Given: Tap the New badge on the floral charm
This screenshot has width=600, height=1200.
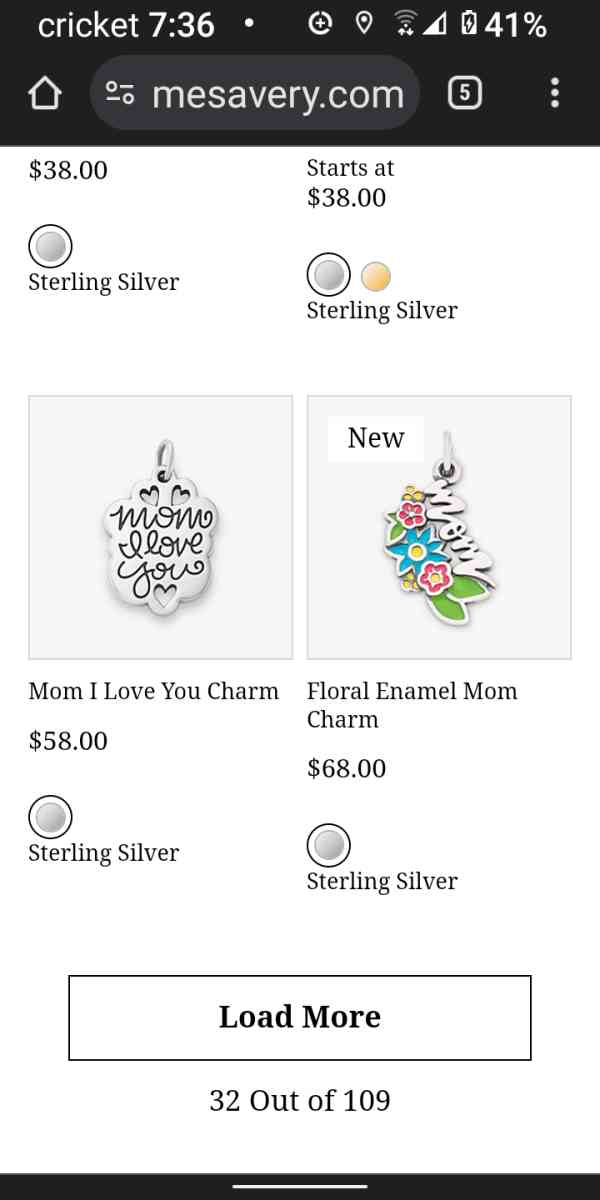Looking at the screenshot, I should click(375, 437).
